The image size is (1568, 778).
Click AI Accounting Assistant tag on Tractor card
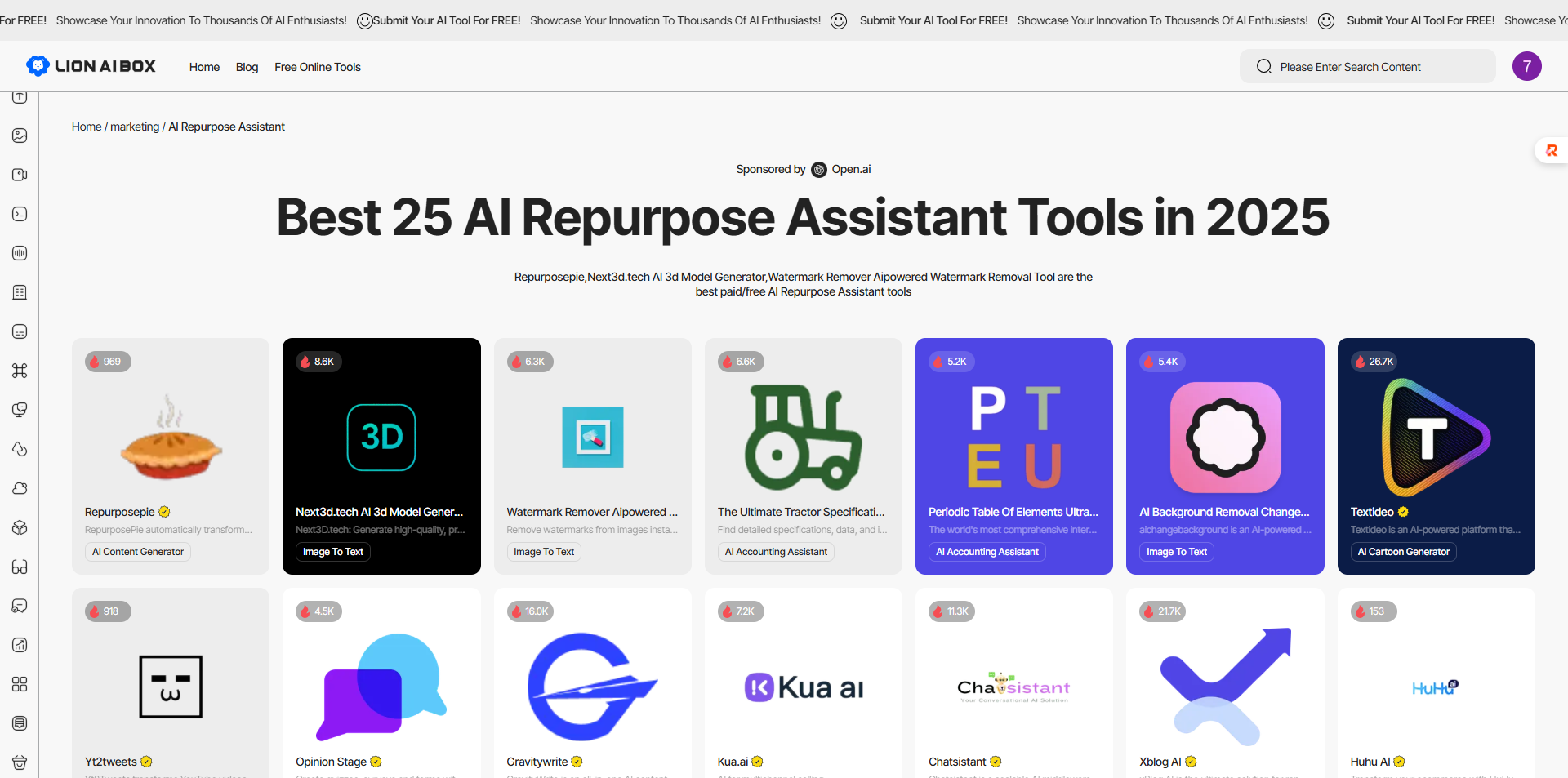776,552
